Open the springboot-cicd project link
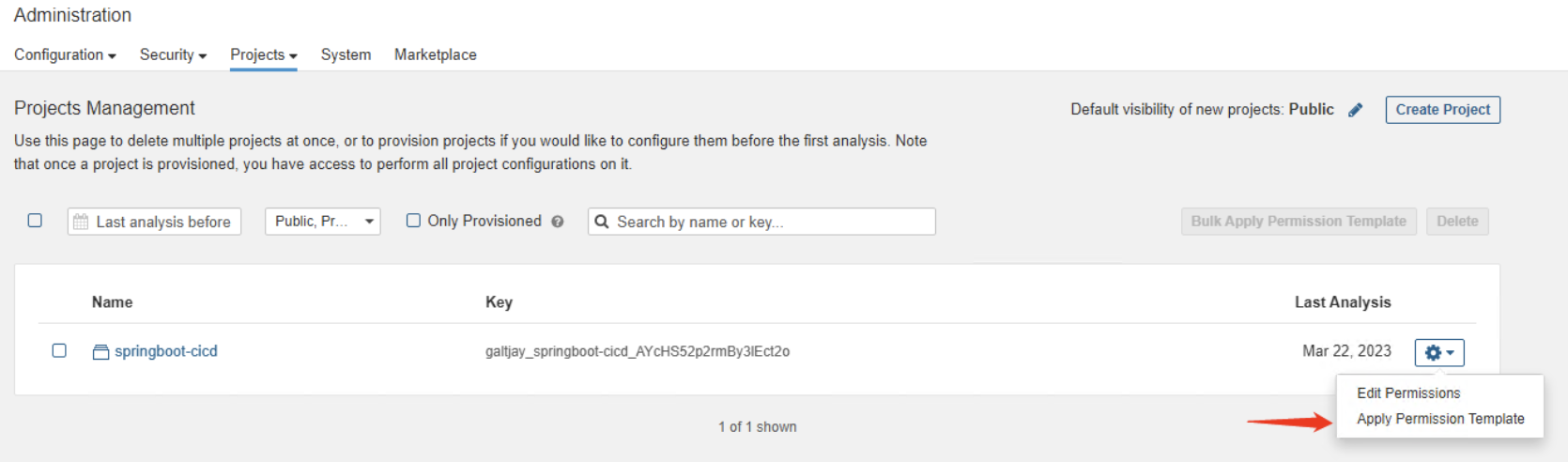1568x462 pixels. (x=166, y=351)
